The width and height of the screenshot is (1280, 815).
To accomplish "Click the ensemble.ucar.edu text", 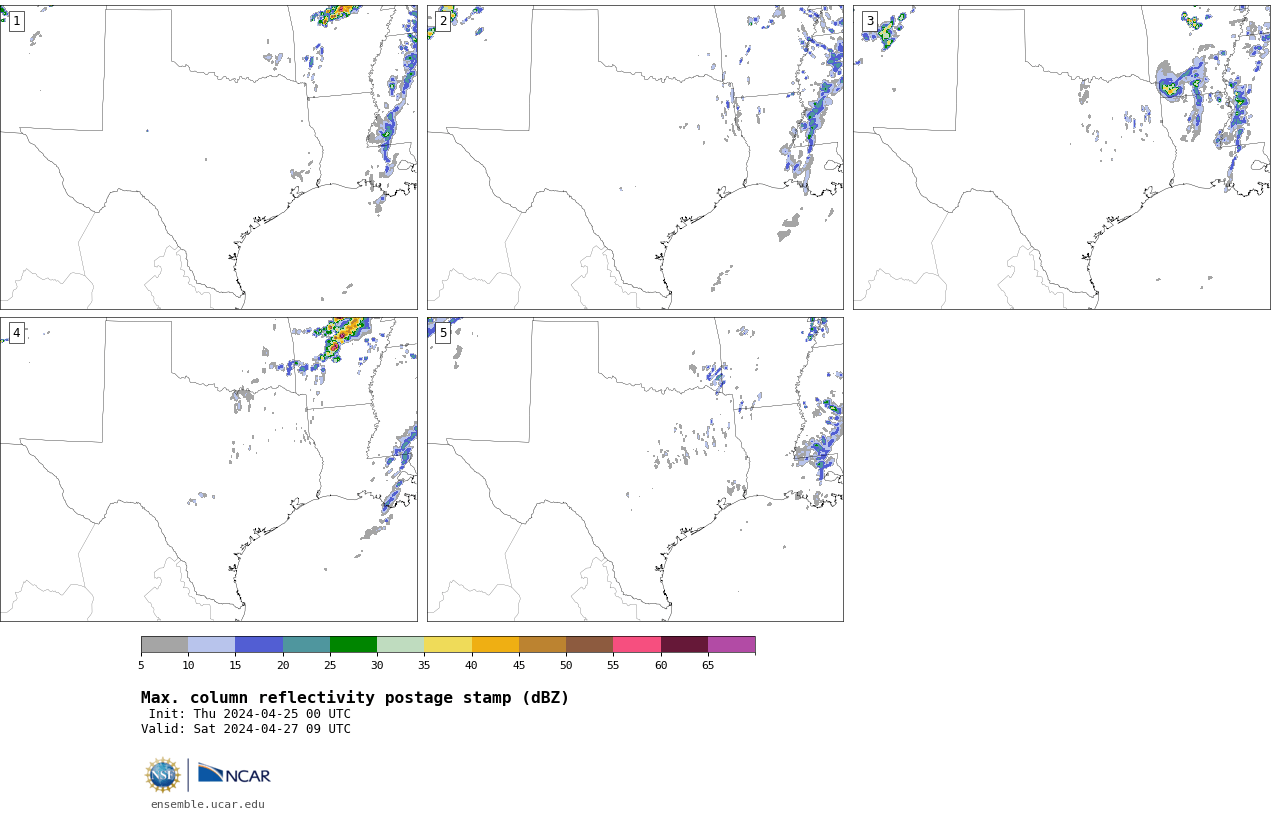I will coord(208,804).
